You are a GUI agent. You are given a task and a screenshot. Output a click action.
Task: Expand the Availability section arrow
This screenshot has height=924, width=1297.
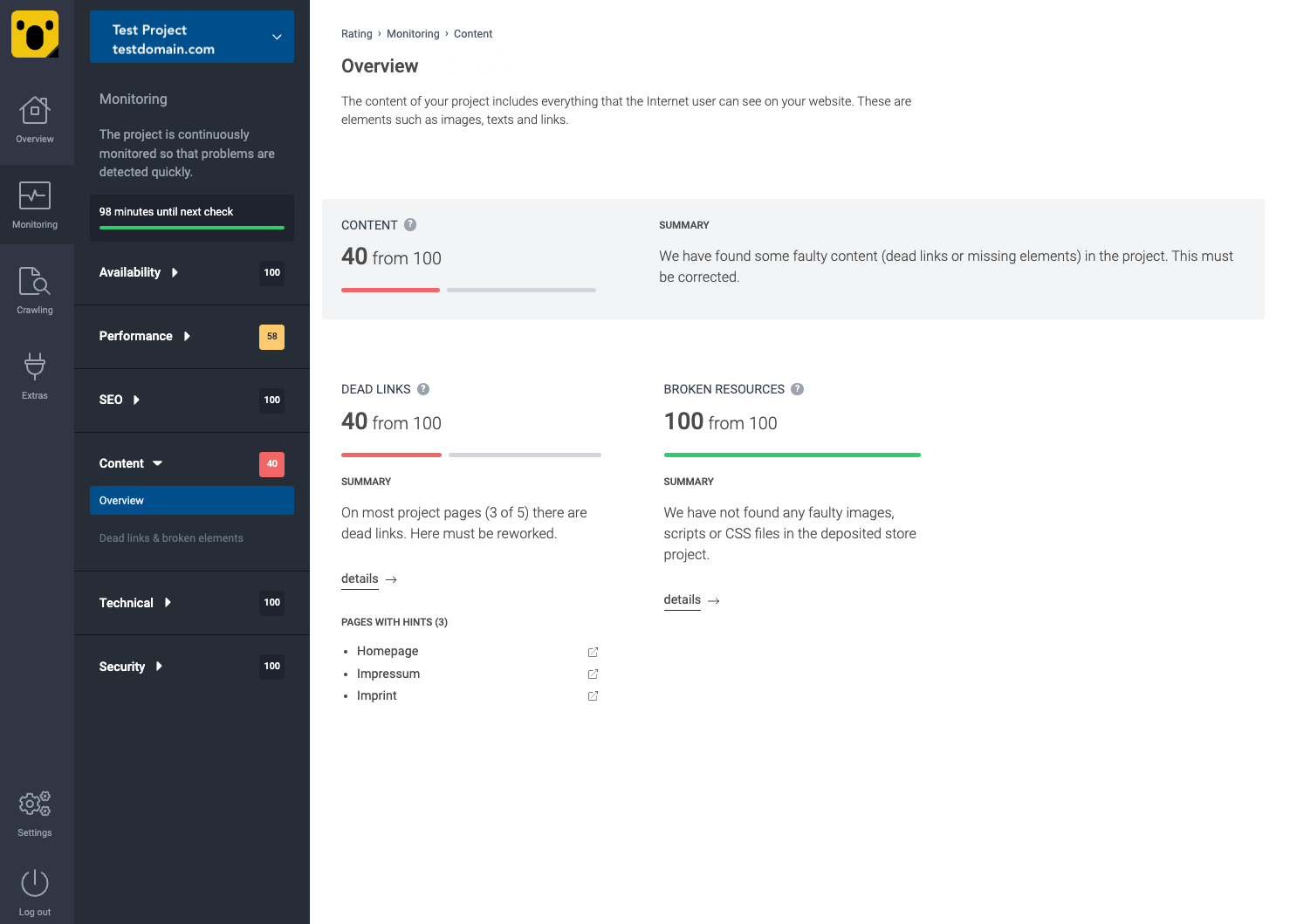tap(175, 272)
